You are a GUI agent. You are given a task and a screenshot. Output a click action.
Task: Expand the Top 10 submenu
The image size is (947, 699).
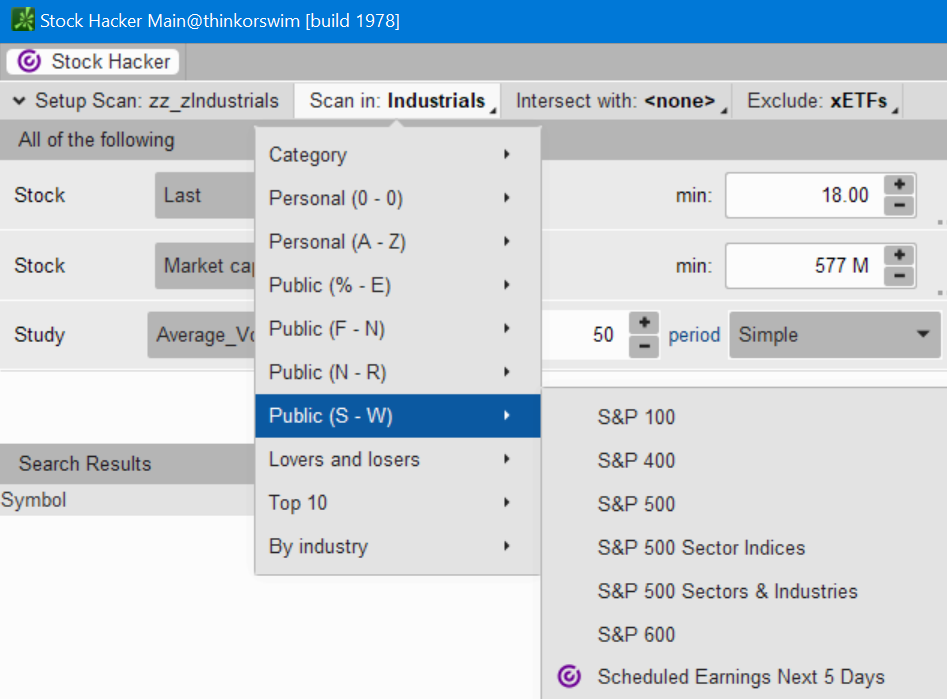coord(397,503)
